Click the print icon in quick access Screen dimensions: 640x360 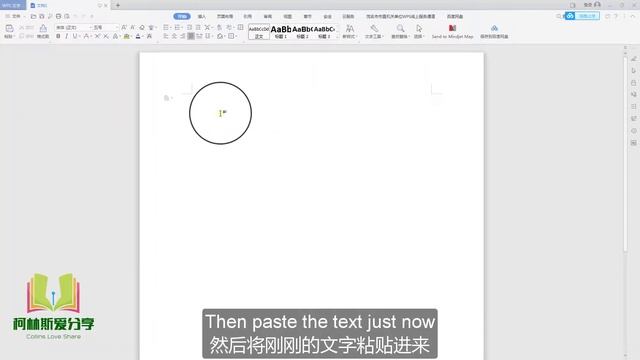pos(58,16)
